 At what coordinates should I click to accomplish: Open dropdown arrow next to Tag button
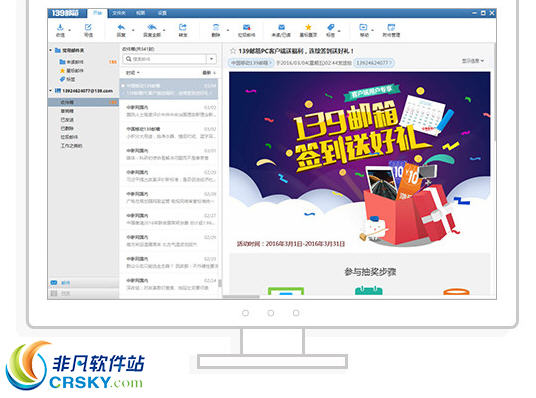tap(339, 31)
